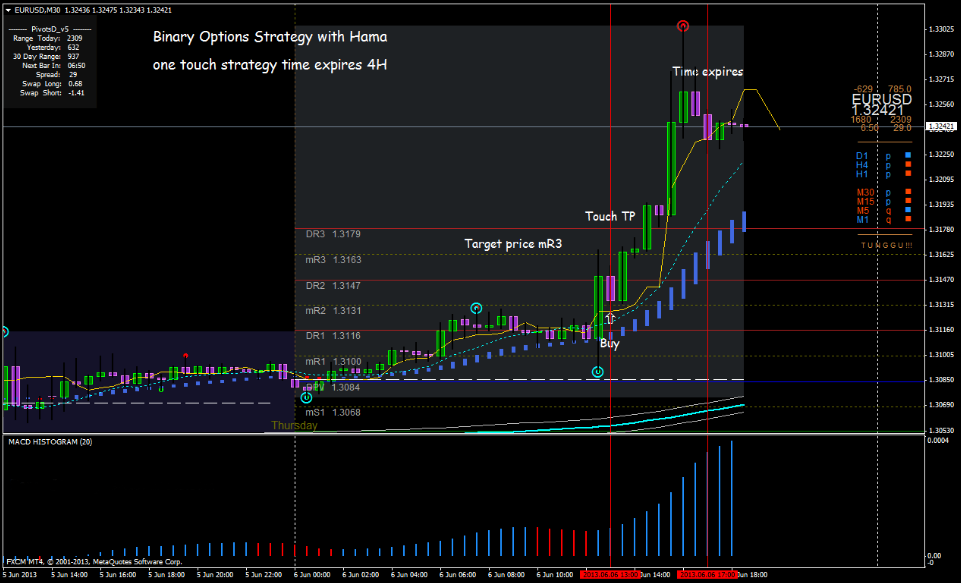The width and height of the screenshot is (961, 583).
Task: Click the M1 row orange signal square
Action: point(908,219)
